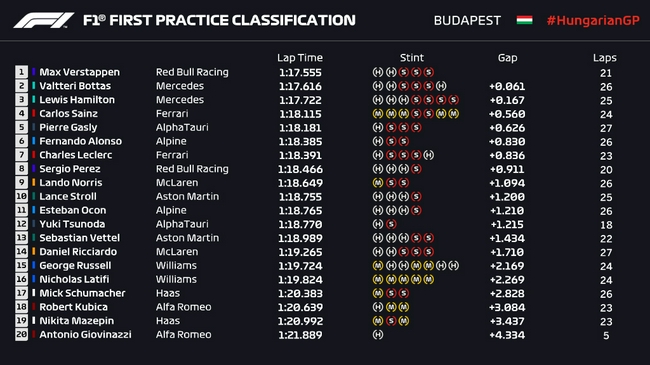This screenshot has width=650, height=365.
Task: Click Max Verstappen's team color bar
Action: click(x=34, y=72)
